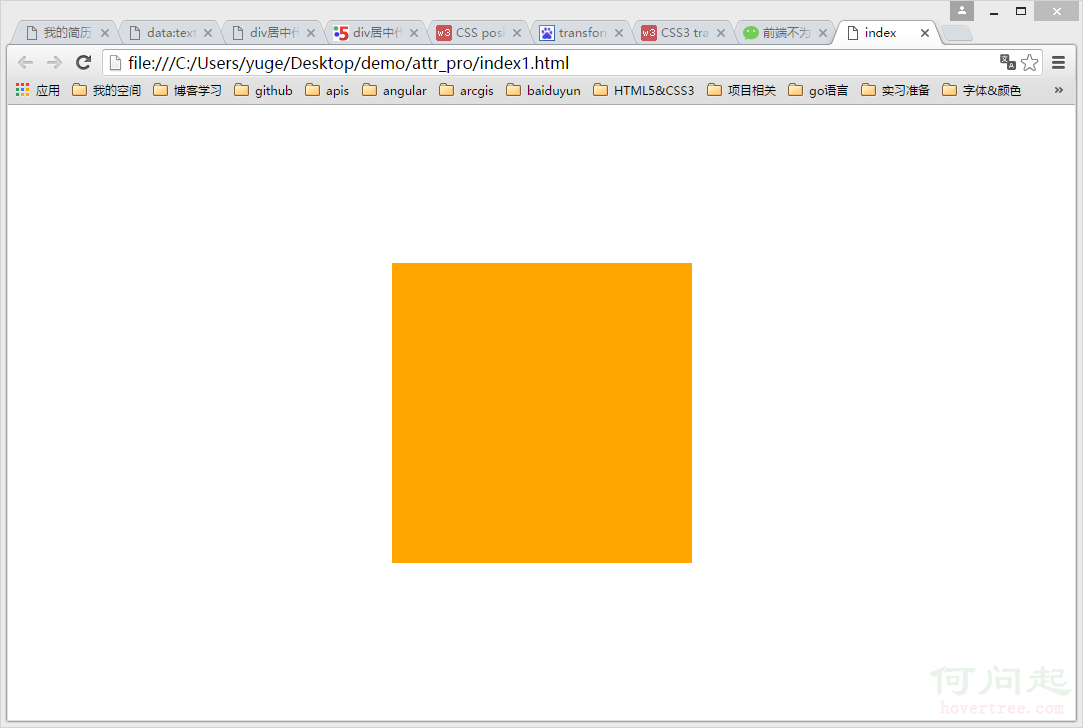Click the translate page icon

point(1007,63)
